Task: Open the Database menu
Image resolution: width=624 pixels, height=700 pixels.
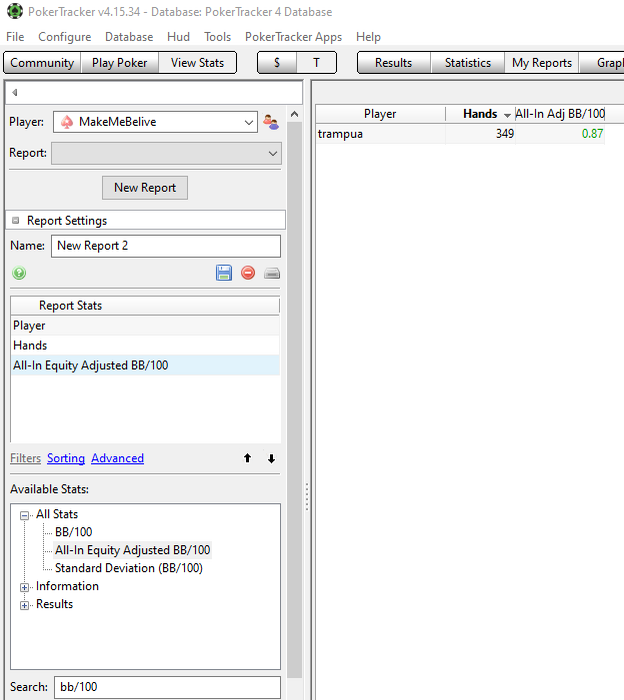Action: 129,37
